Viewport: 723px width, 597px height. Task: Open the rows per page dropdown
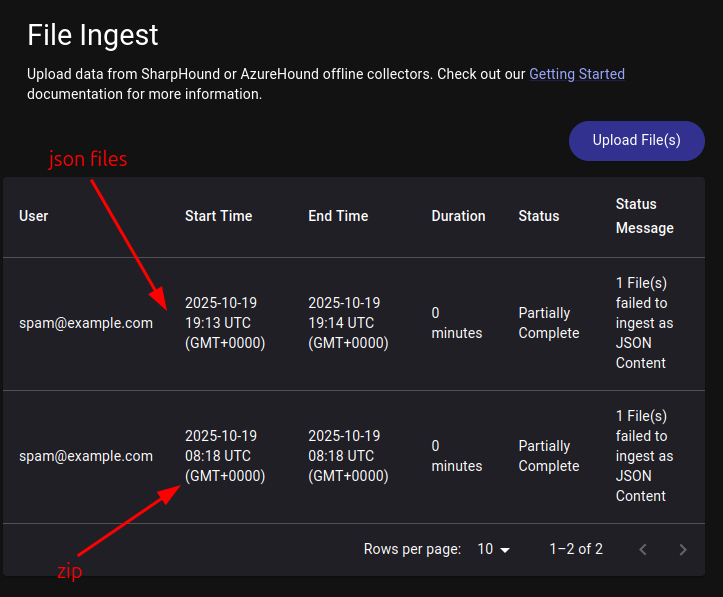[493, 549]
